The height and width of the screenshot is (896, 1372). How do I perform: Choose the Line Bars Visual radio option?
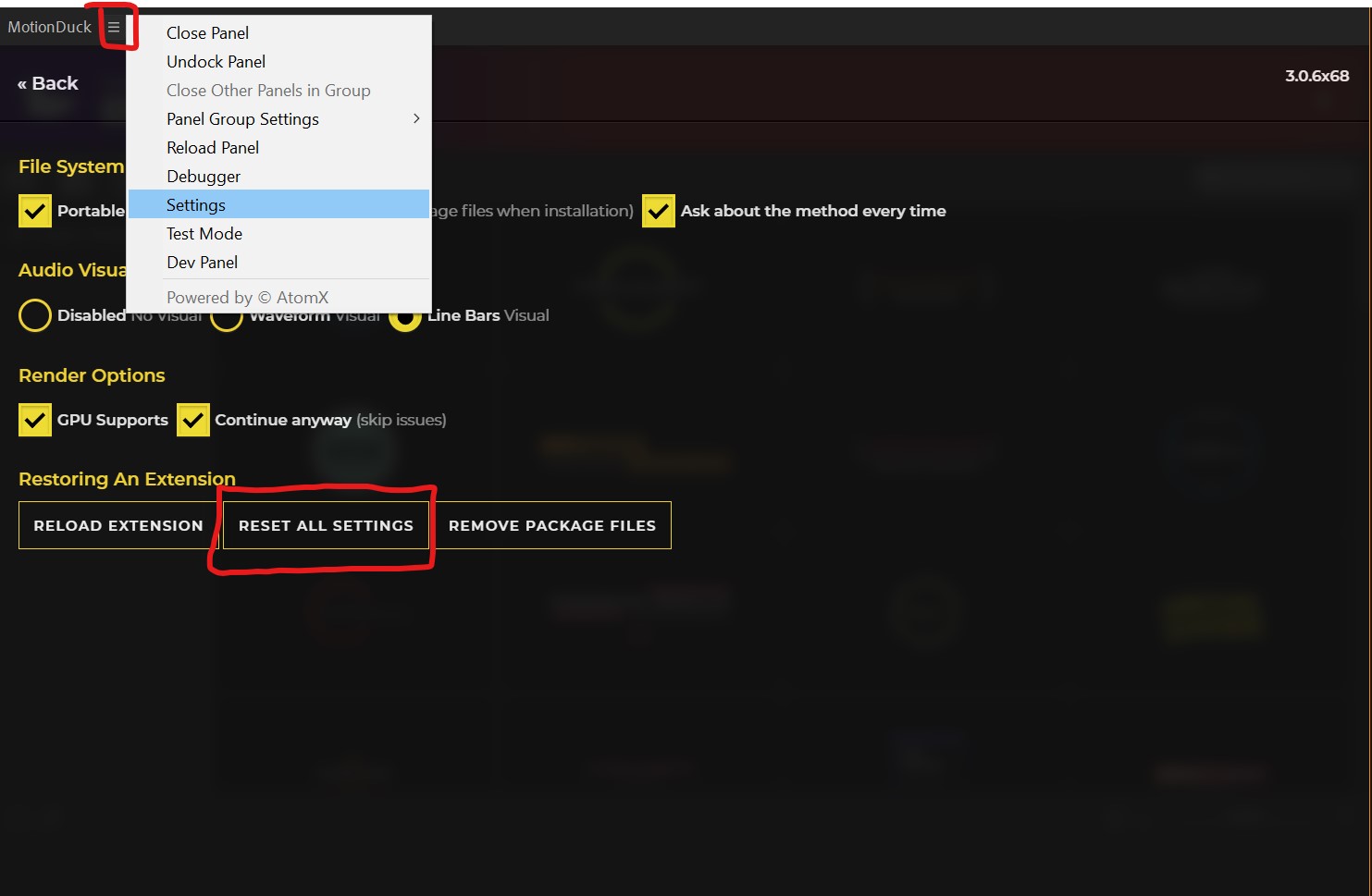click(x=405, y=317)
